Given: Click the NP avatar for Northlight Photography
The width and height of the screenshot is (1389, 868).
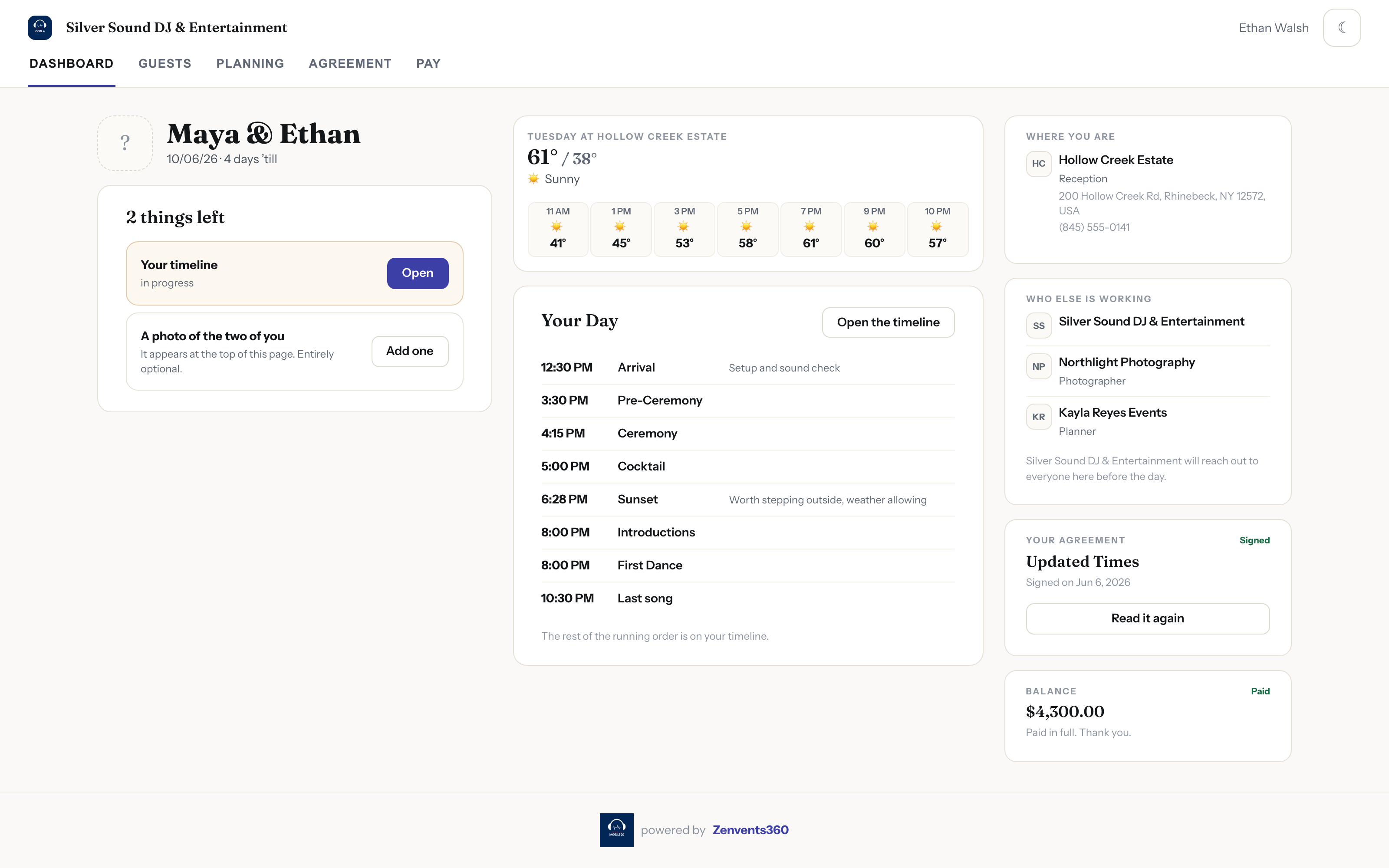Looking at the screenshot, I should (x=1038, y=366).
